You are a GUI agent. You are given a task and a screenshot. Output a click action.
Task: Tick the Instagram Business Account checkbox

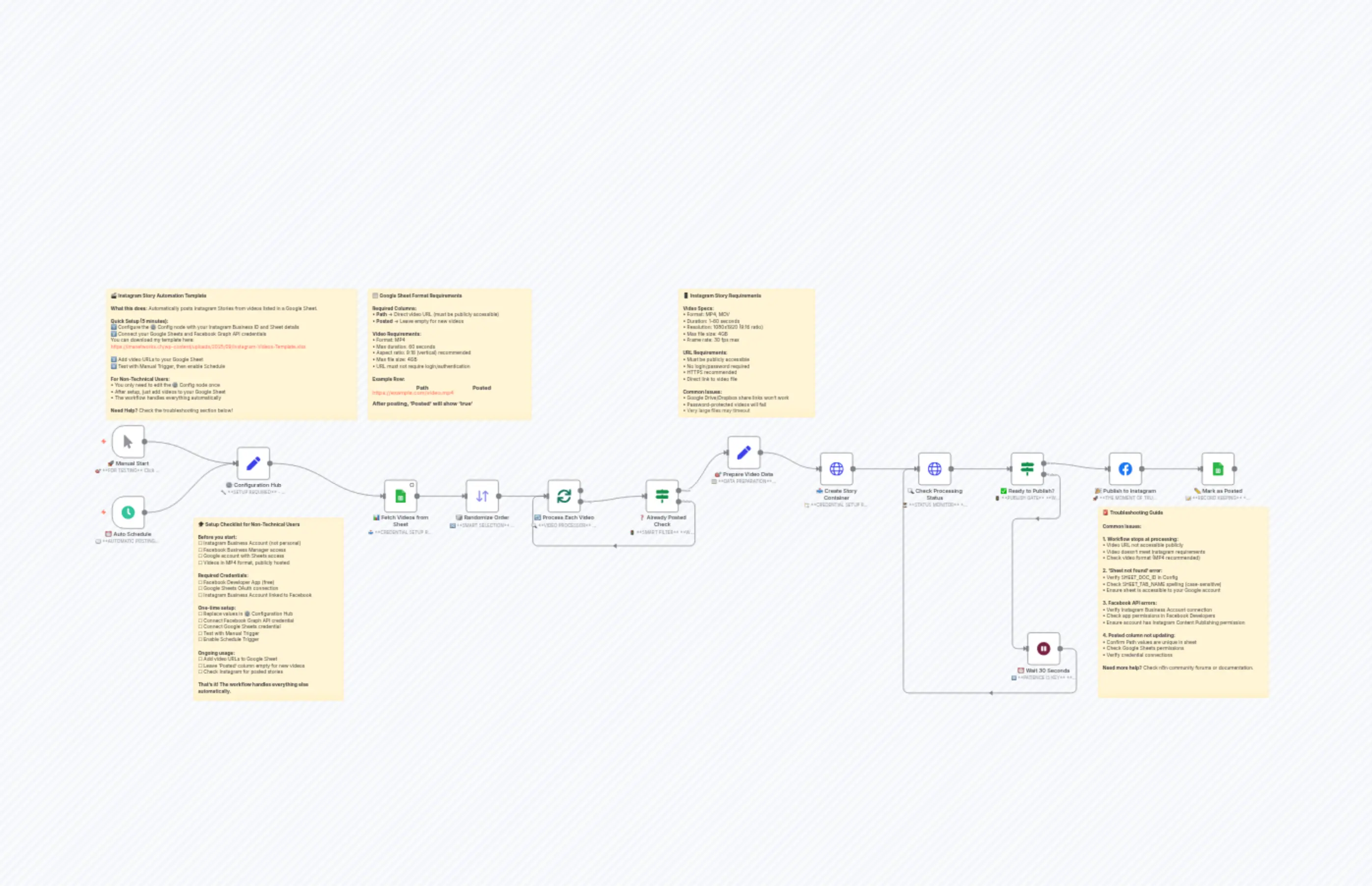click(200, 542)
